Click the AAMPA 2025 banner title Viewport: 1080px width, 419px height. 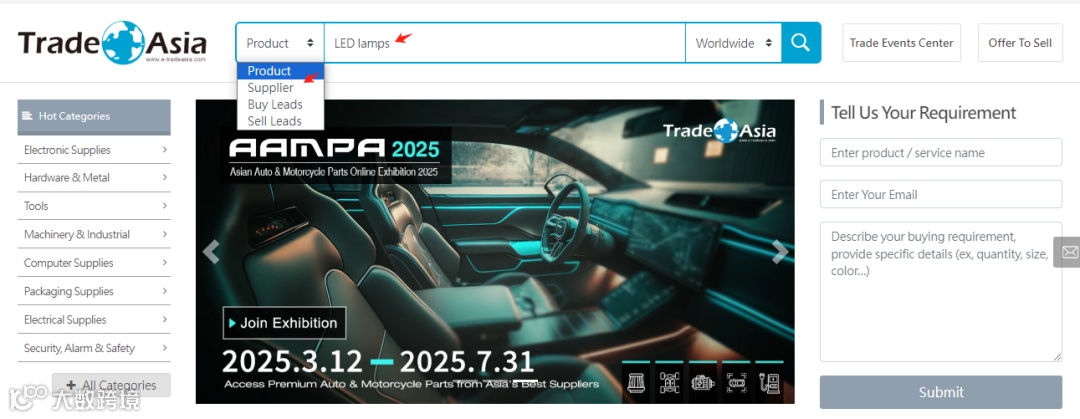click(x=334, y=147)
